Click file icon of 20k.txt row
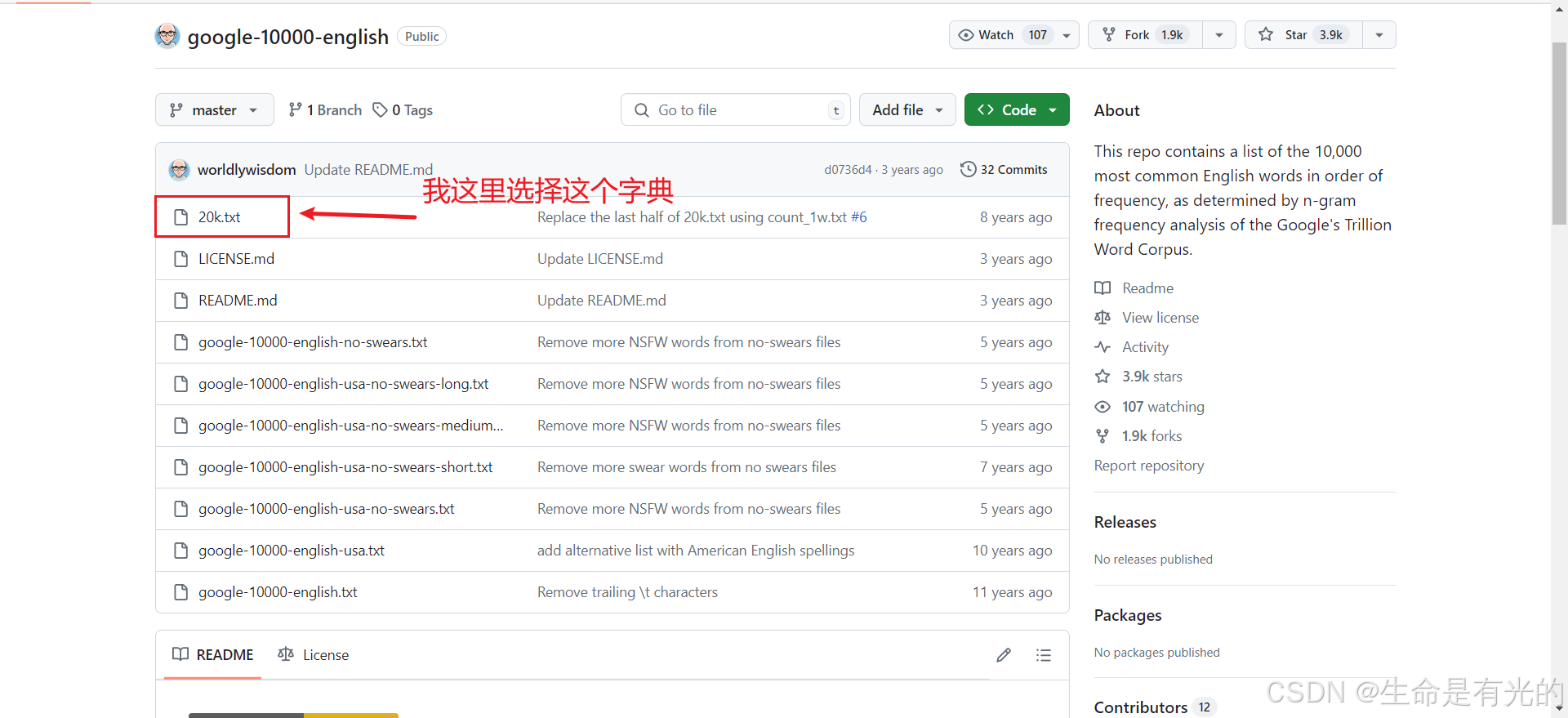Viewport: 1568px width, 718px height. click(180, 217)
